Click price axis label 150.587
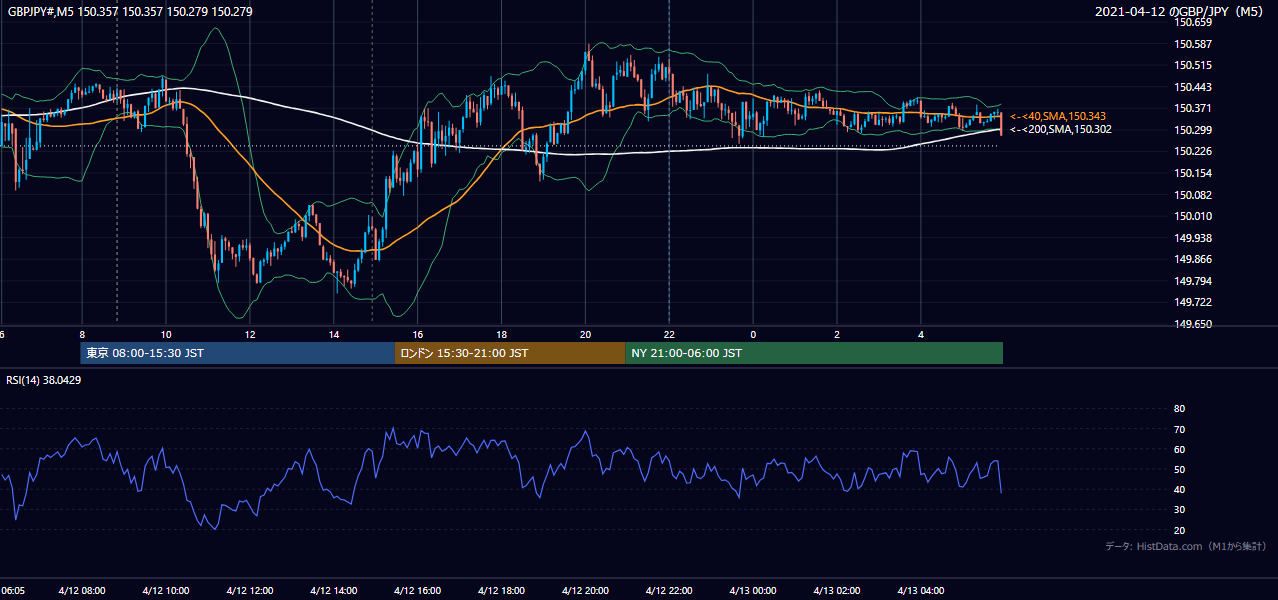 (x=1192, y=44)
